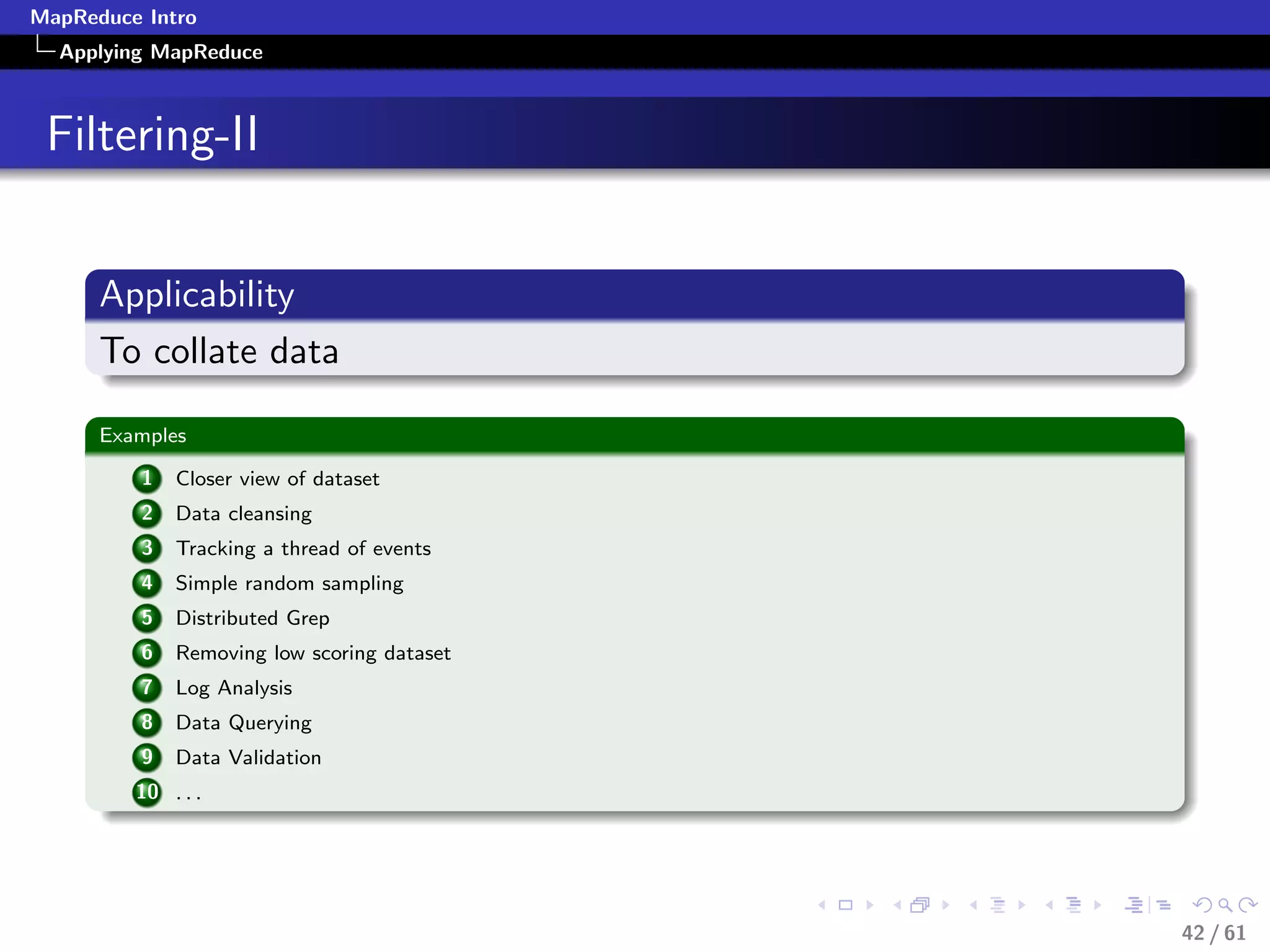
Task: Select 'Simple random sampling' item
Action: pos(290,584)
